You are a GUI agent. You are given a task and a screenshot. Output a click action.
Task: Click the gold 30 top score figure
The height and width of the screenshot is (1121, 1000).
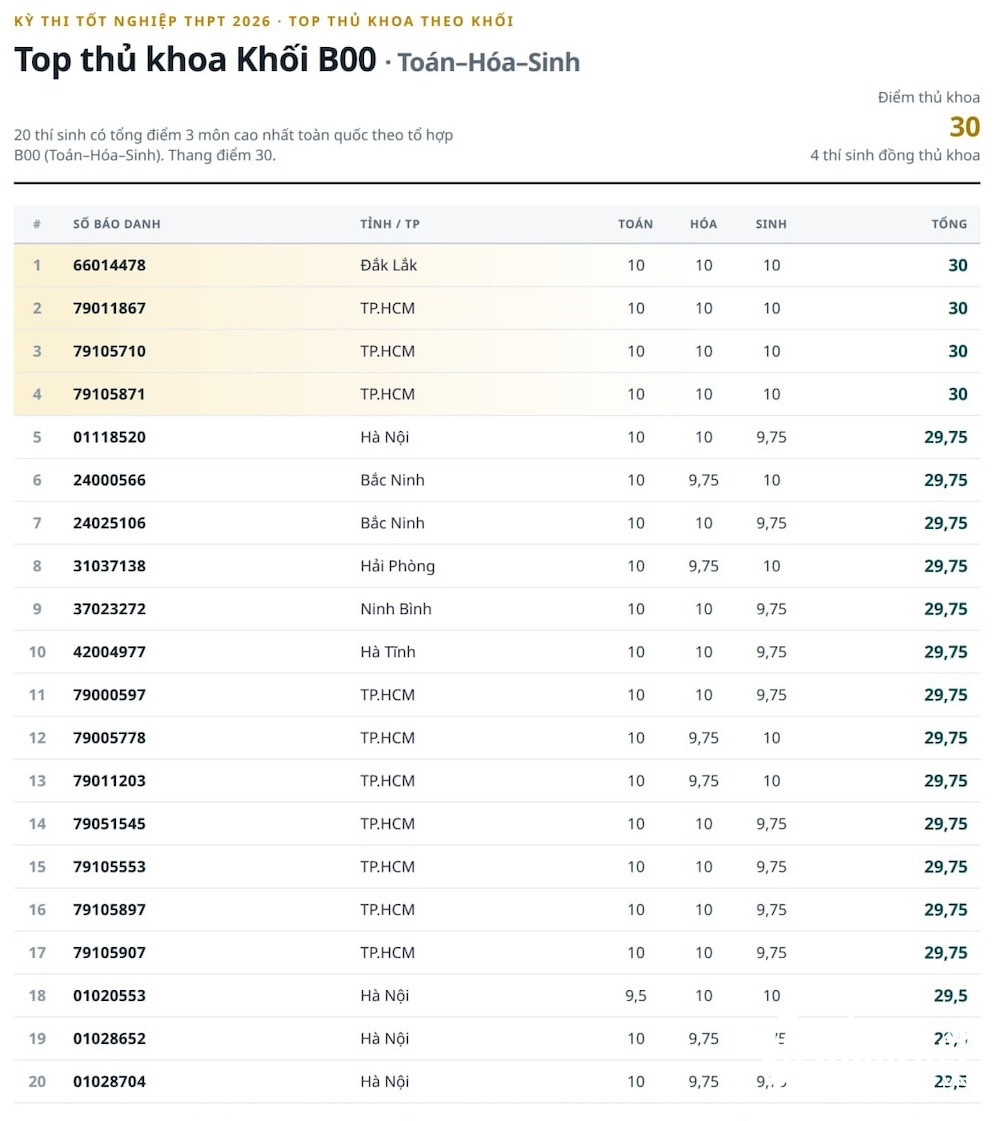coord(964,127)
